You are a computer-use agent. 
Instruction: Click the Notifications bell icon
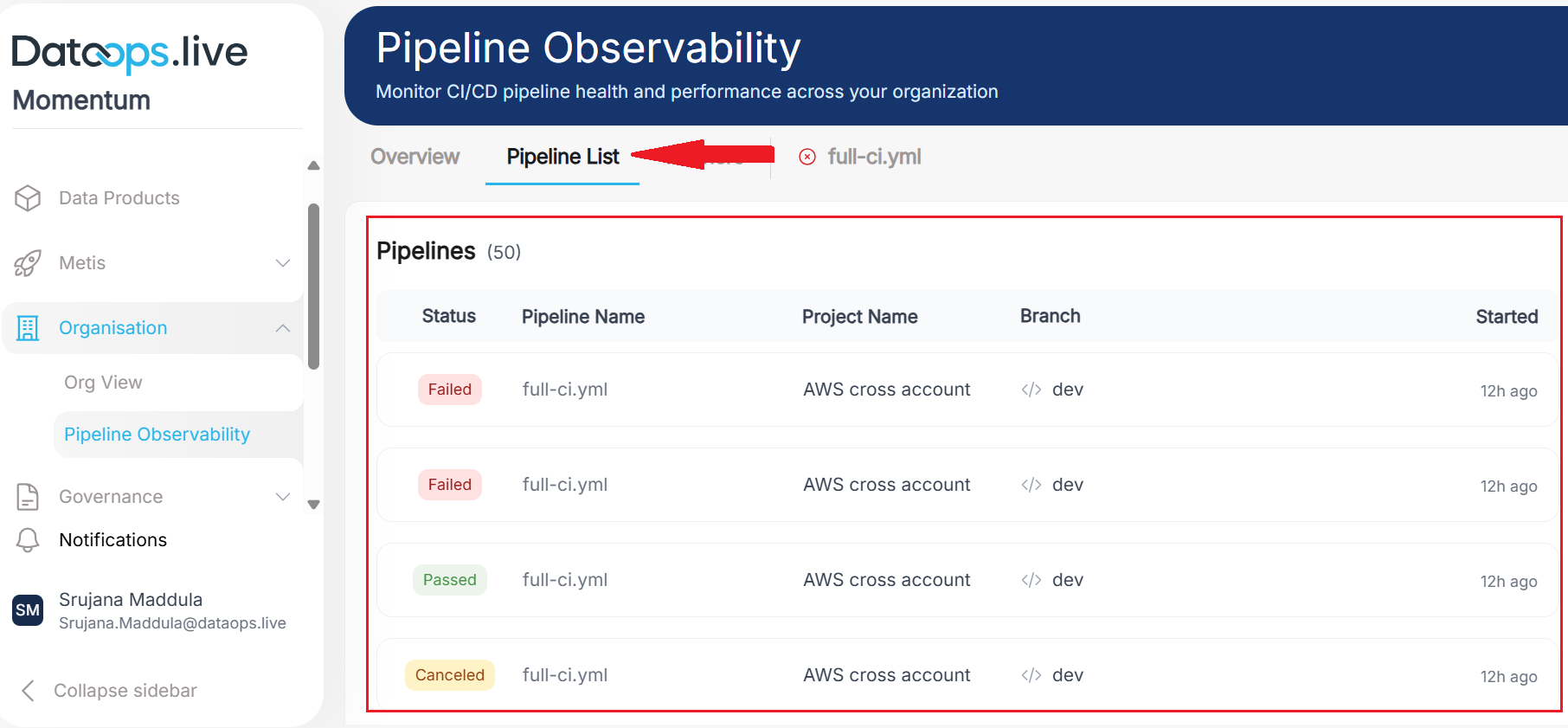pyautogui.click(x=28, y=540)
